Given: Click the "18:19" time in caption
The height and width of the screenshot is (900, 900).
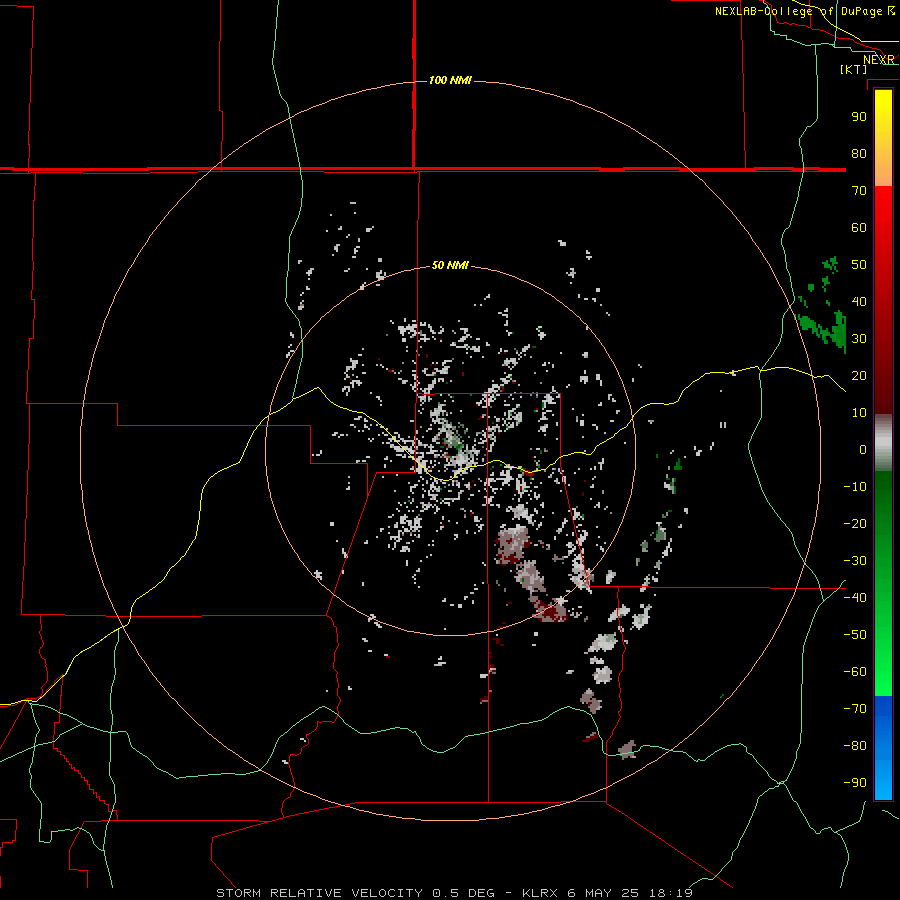Looking at the screenshot, I should 671,893.
